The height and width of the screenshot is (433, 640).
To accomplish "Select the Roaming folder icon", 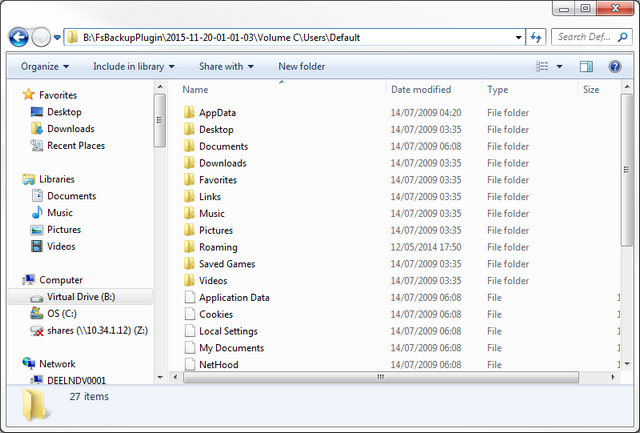I will [x=189, y=246].
